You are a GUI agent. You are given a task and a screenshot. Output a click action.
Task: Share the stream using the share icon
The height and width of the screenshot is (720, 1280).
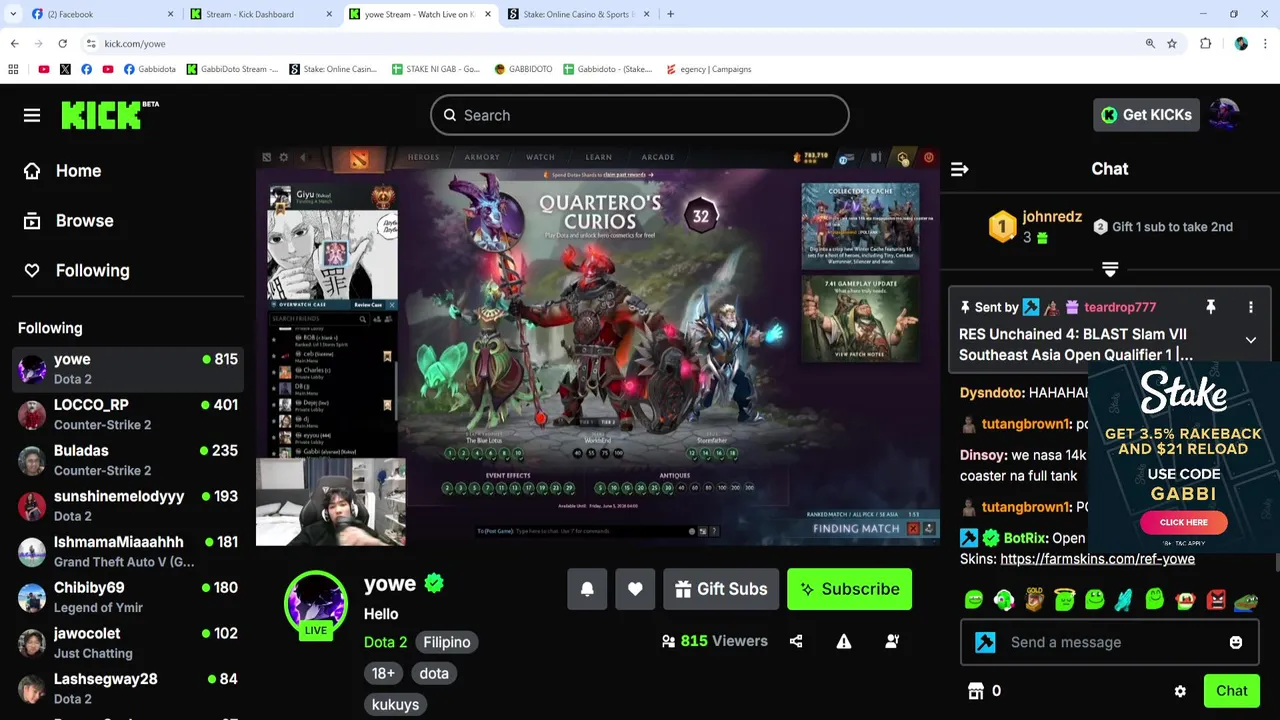pyautogui.click(x=796, y=641)
